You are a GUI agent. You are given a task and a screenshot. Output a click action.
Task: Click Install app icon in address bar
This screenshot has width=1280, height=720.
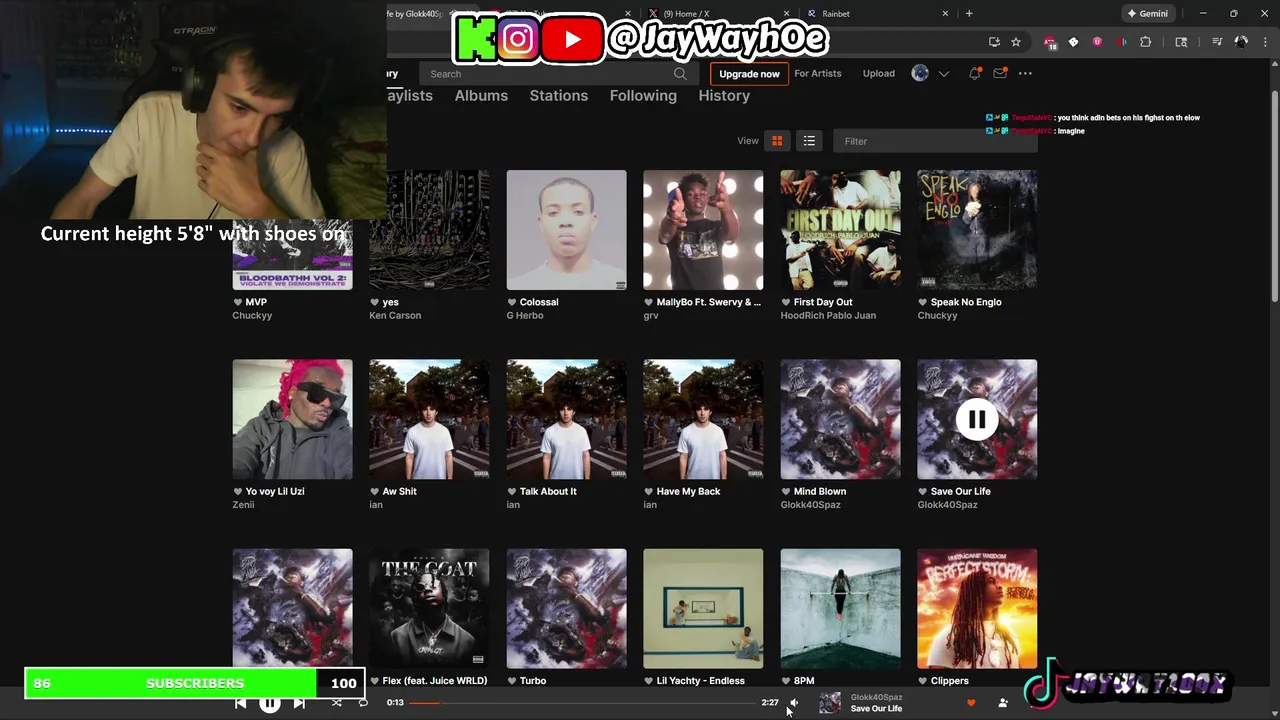click(x=994, y=42)
